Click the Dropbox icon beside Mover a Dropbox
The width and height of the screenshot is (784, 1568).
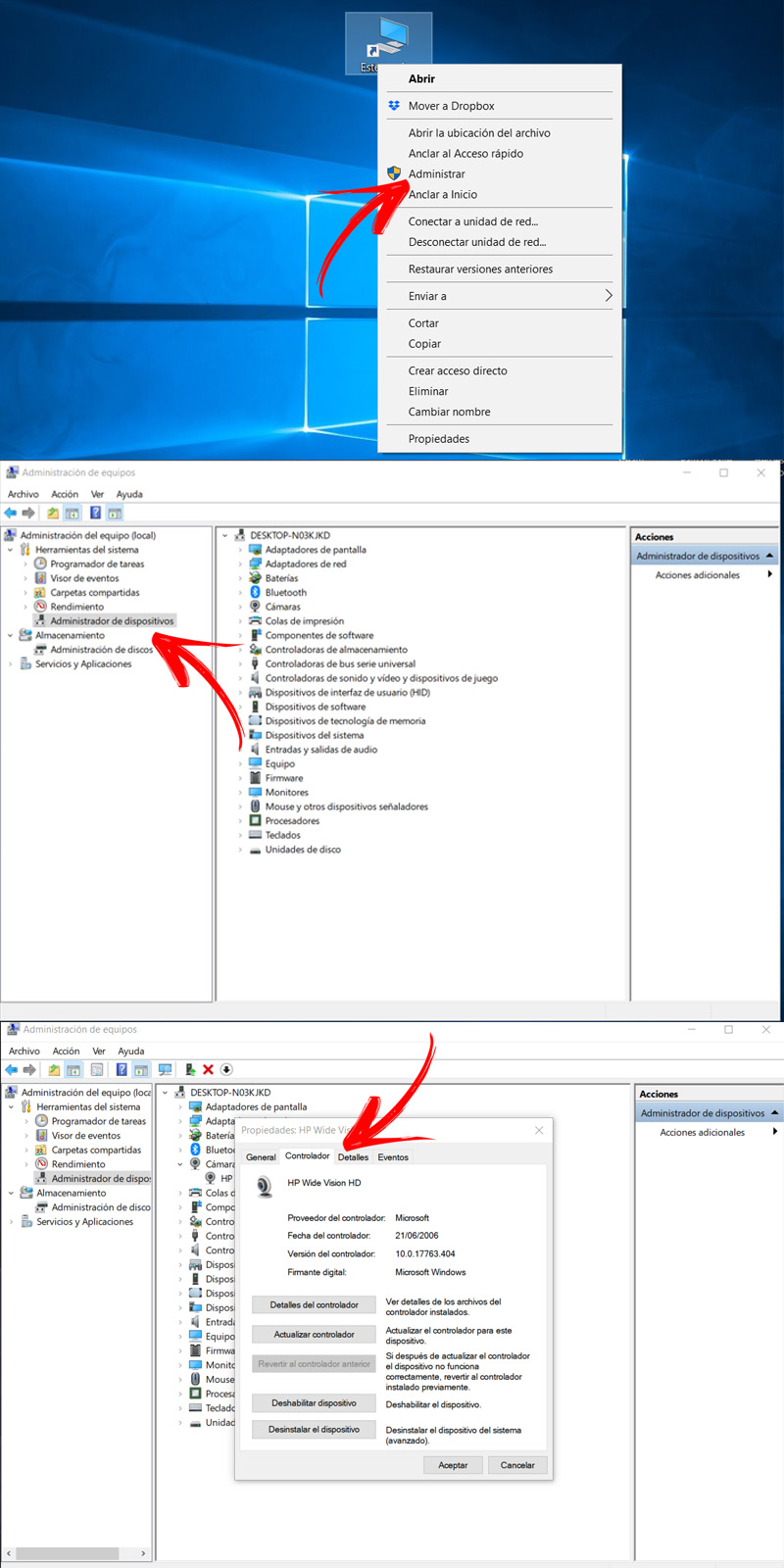[x=394, y=106]
